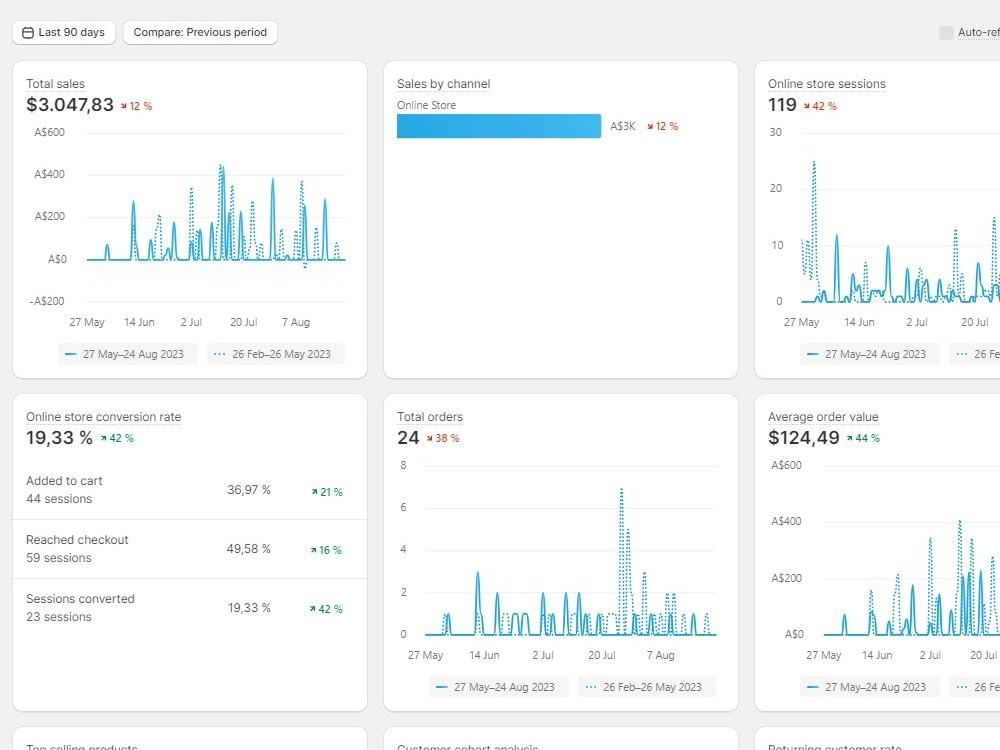Hide the 27 May–24 Aug series on Total sales chart
1000x750 pixels.
click(x=127, y=354)
